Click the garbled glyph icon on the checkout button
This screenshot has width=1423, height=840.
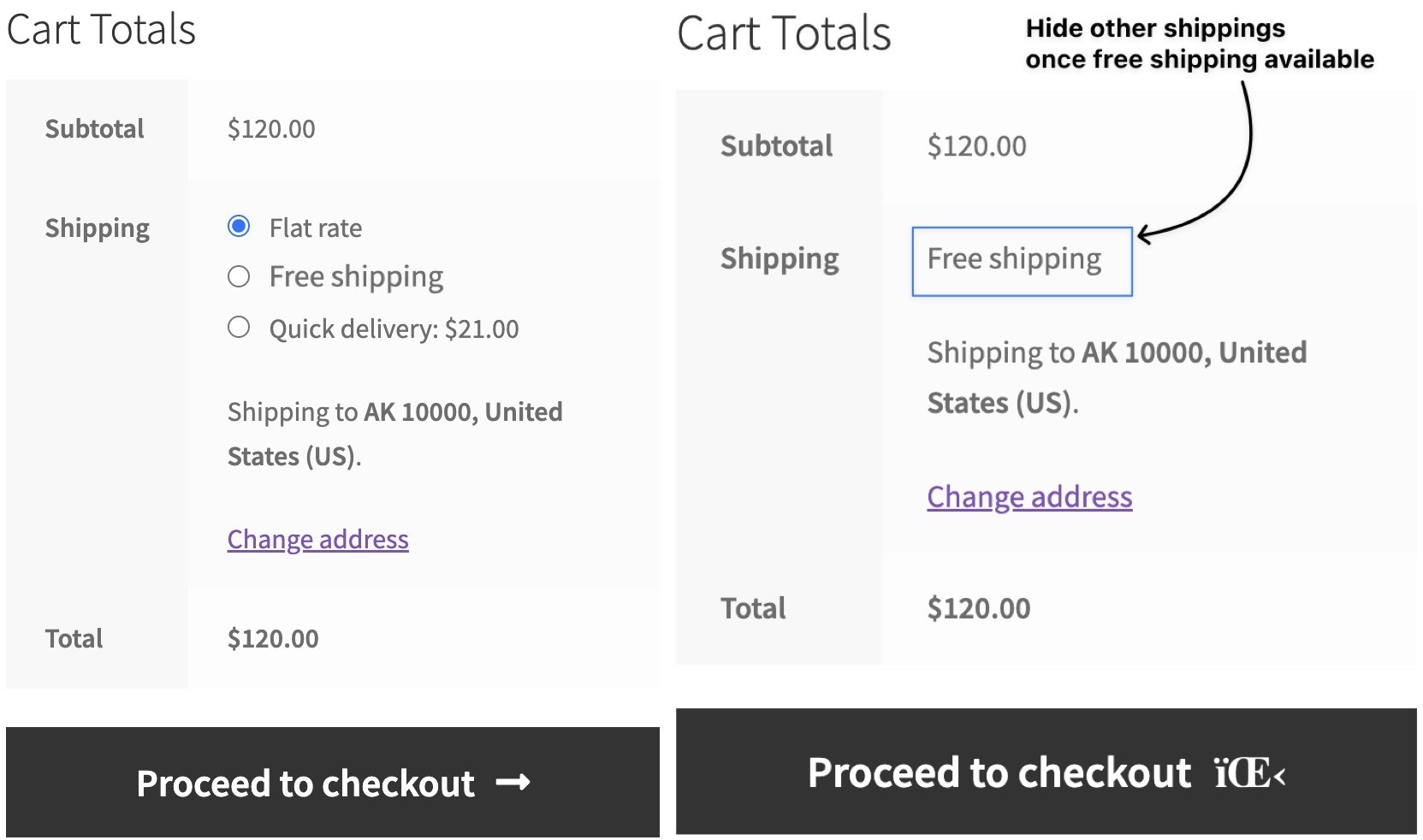(1249, 774)
